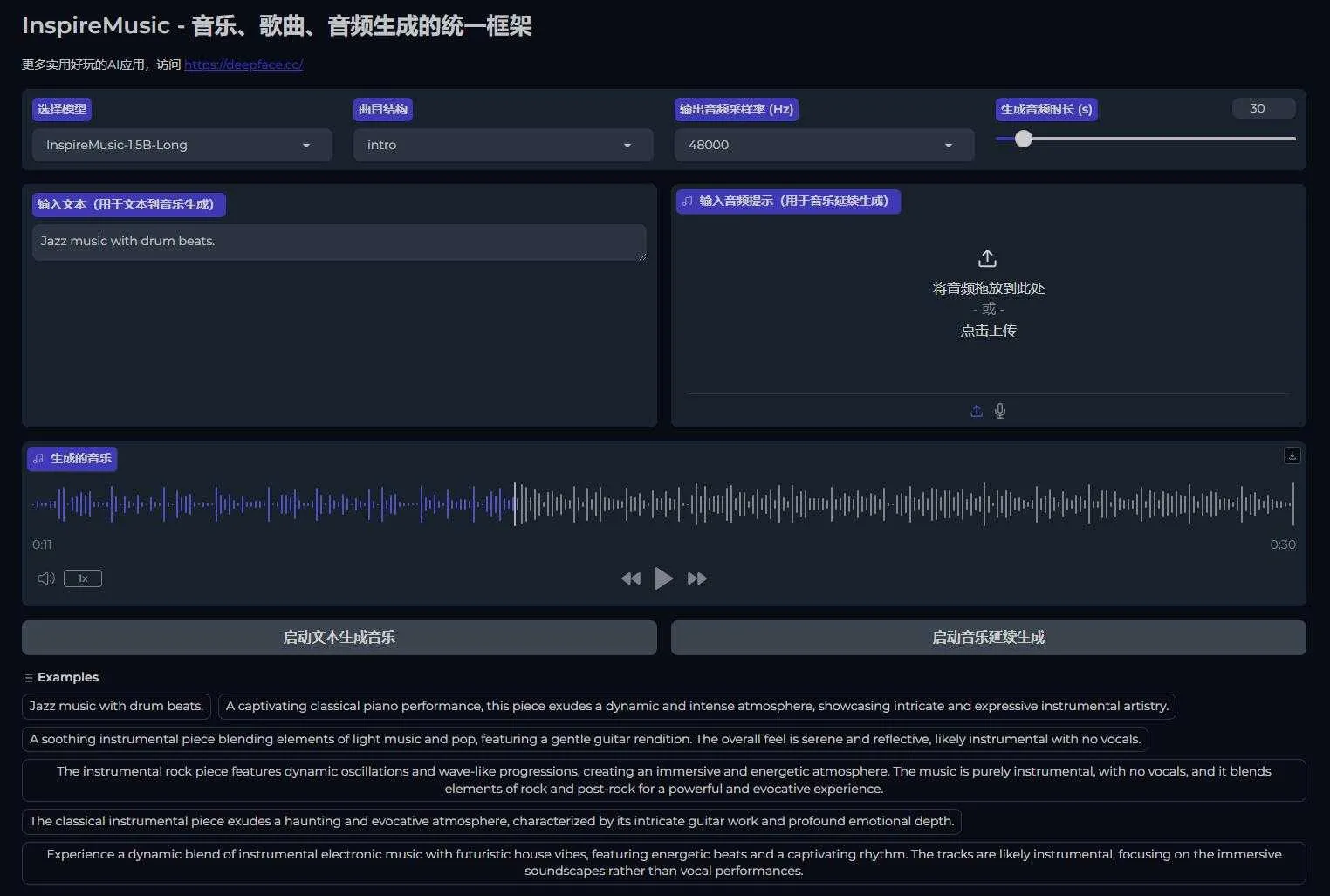The width and height of the screenshot is (1330, 896).
Task: Click the 输出音频采样率 (Hz) label
Action: click(737, 109)
